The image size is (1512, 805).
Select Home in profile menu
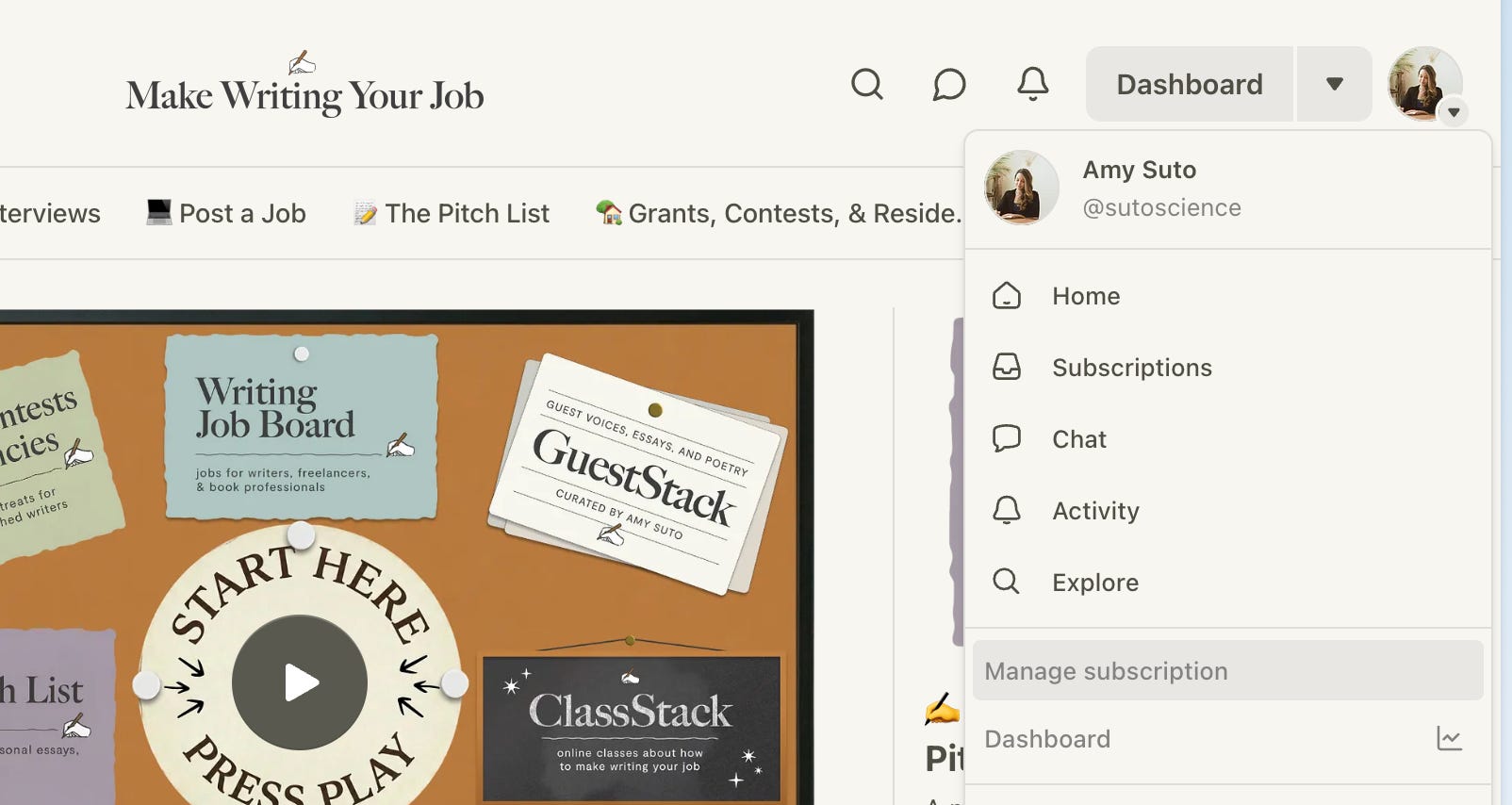[x=1228, y=296]
